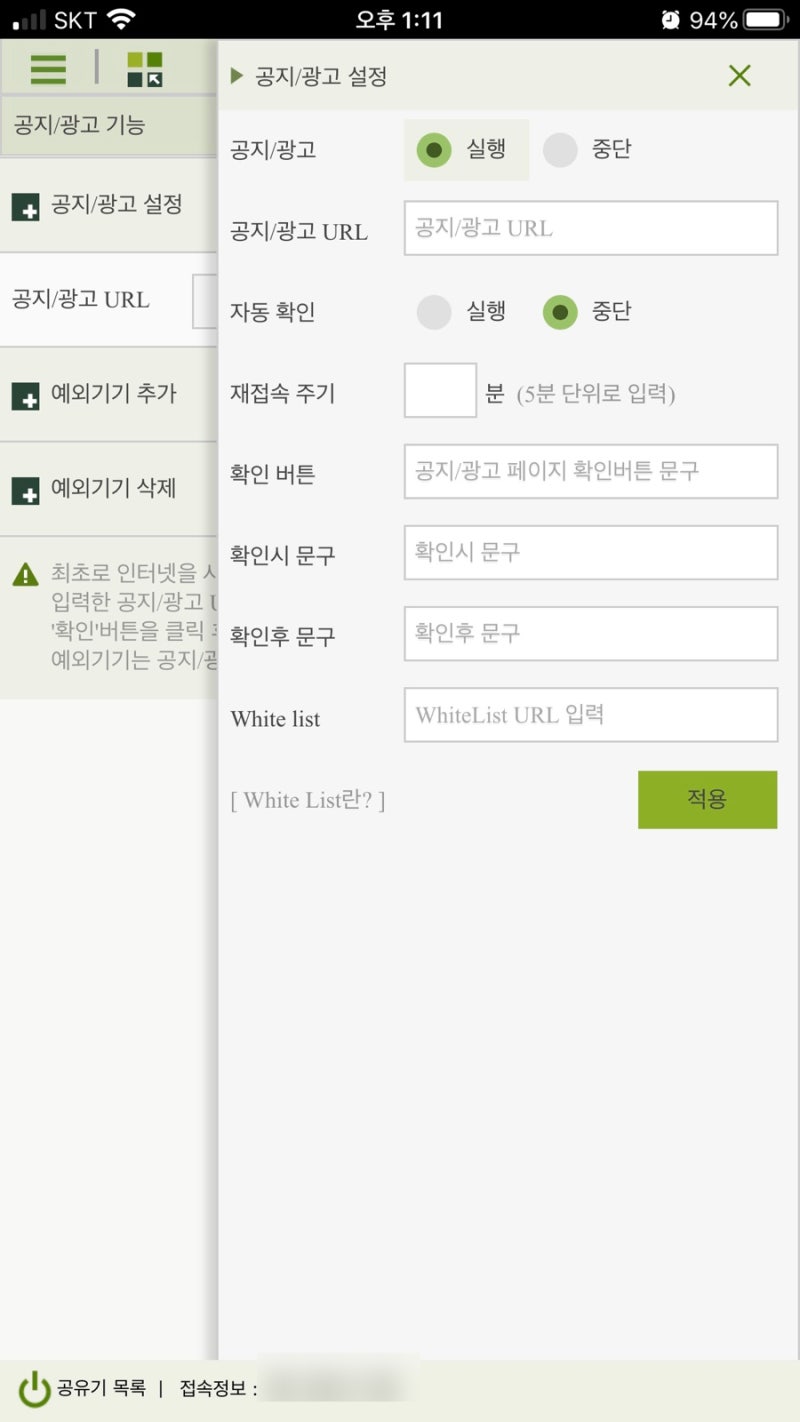Click the power icon at bottom left

pos(34,1388)
